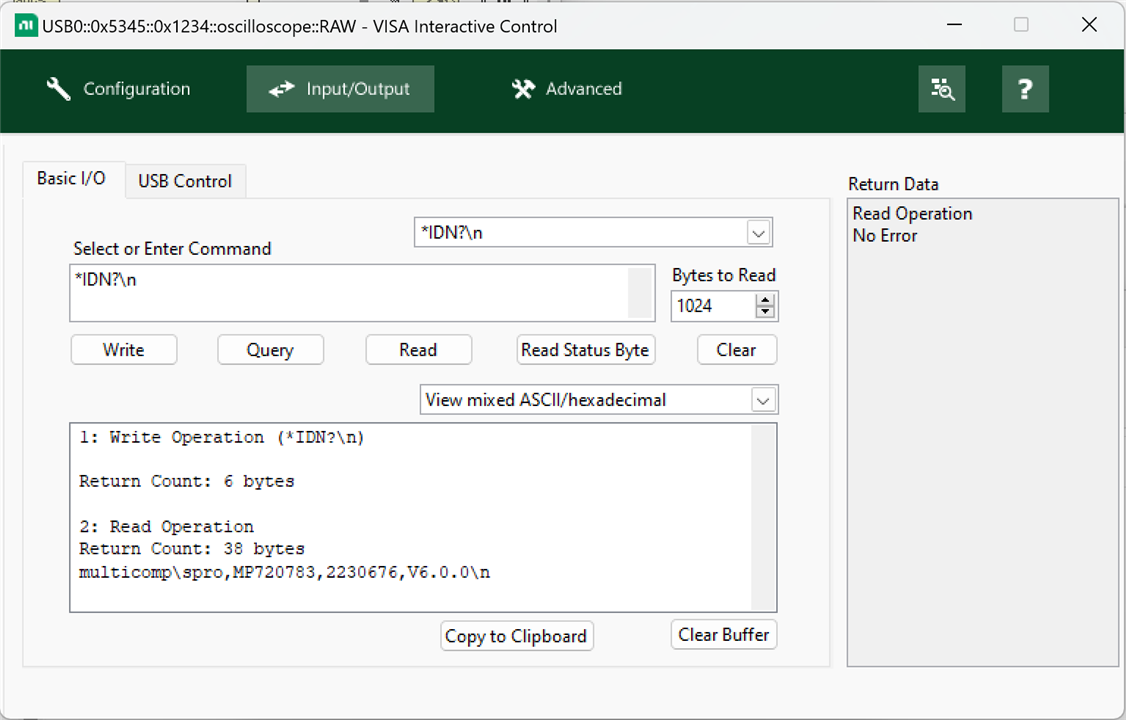Minimize the VISA Interactive Control window
Viewport: 1126px width, 720px height.
954,25
